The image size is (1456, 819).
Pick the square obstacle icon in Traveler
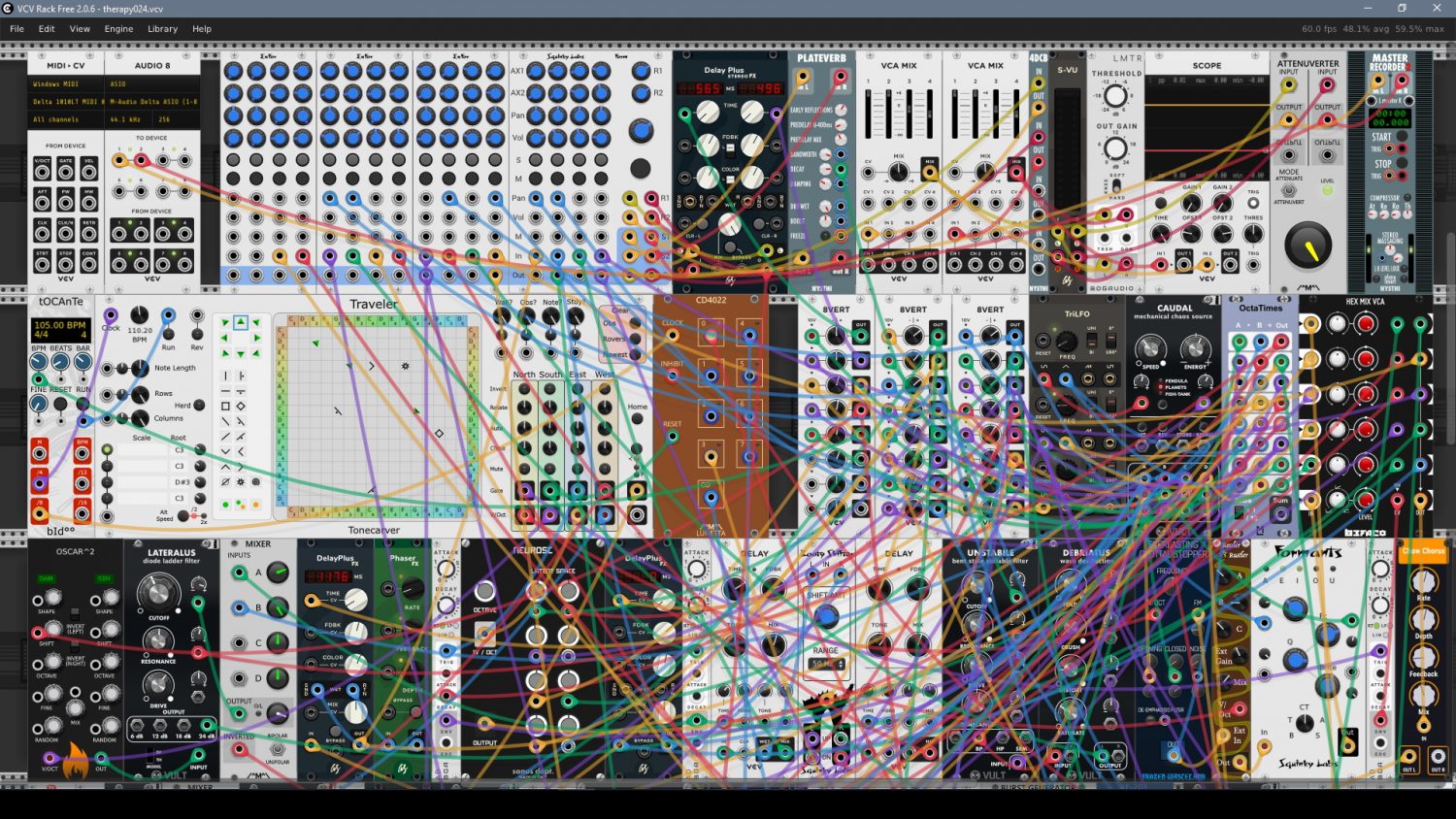click(225, 406)
